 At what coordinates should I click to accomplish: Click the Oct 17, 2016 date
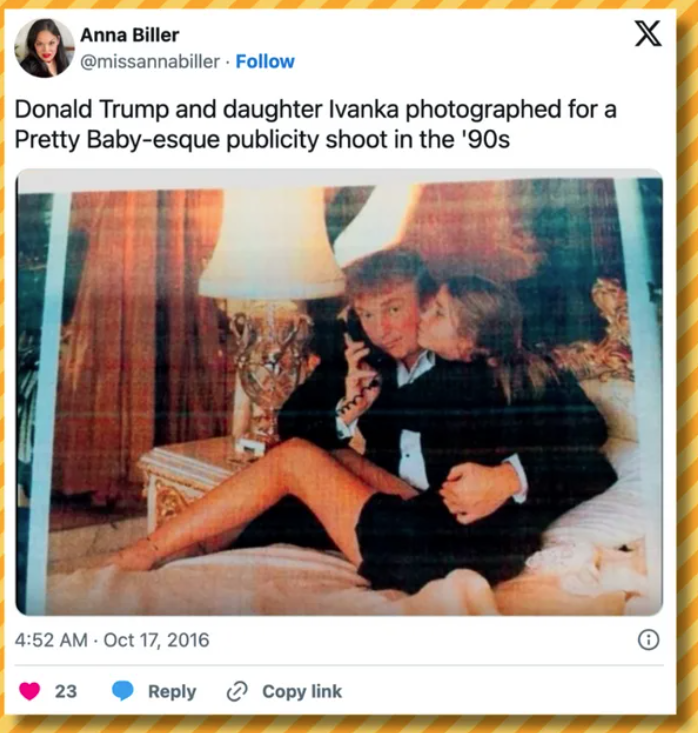[157, 640]
